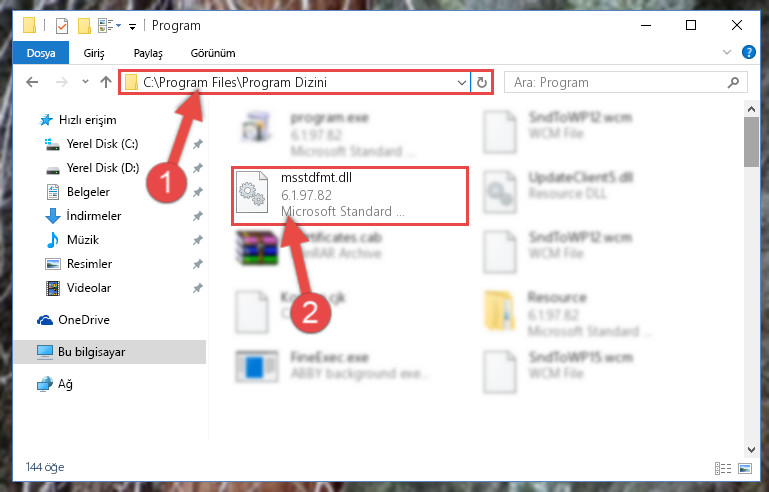The image size is (769, 492).
Task: Switch to details list view icon
Action: click(723, 468)
